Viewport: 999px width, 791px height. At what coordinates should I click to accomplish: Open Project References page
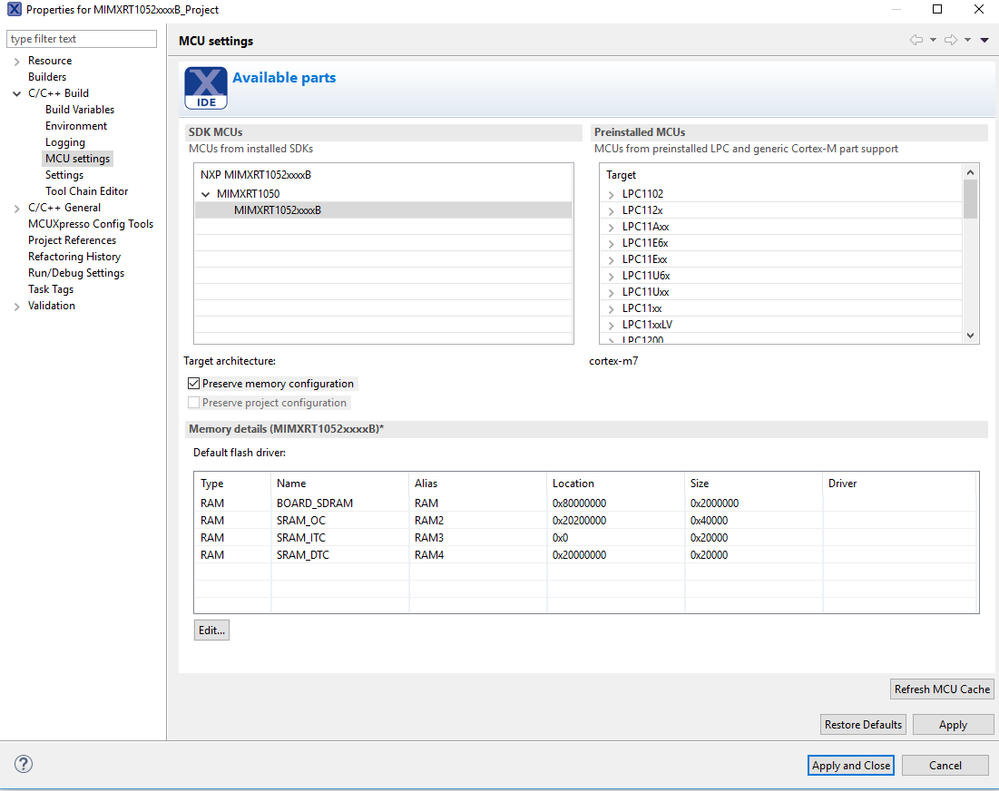72,240
